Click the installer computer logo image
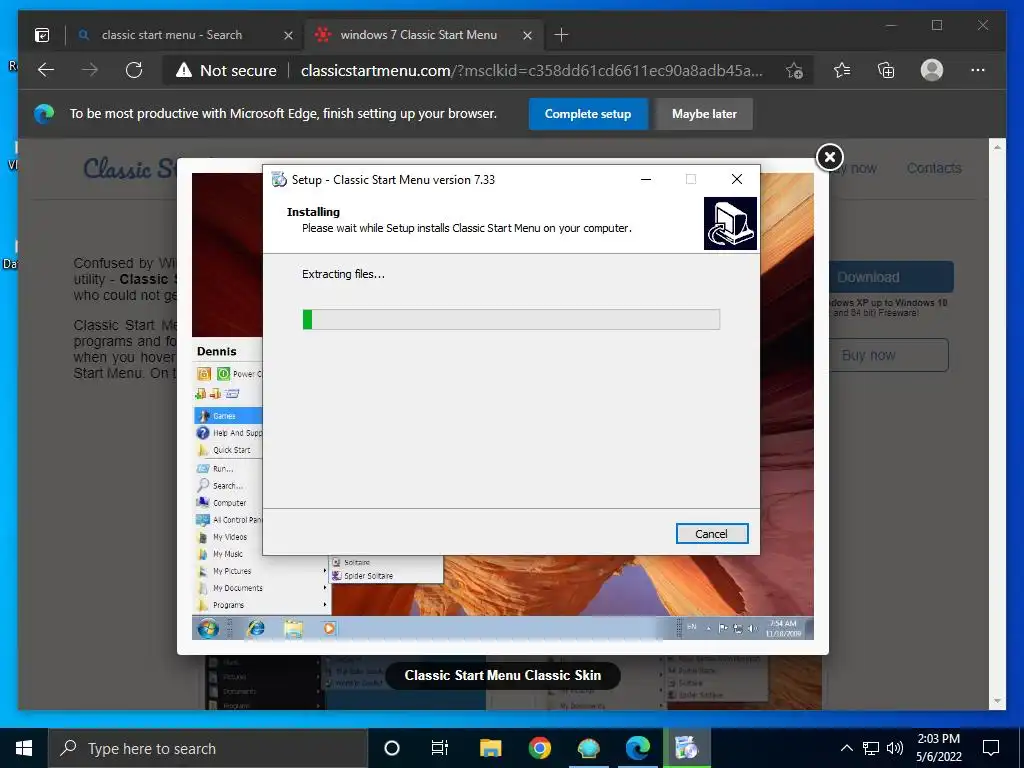This screenshot has height=768, width=1024. [x=730, y=223]
